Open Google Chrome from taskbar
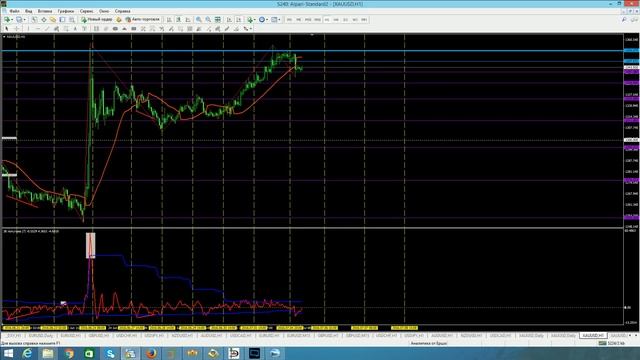The width and height of the screenshot is (640, 360). [69, 353]
